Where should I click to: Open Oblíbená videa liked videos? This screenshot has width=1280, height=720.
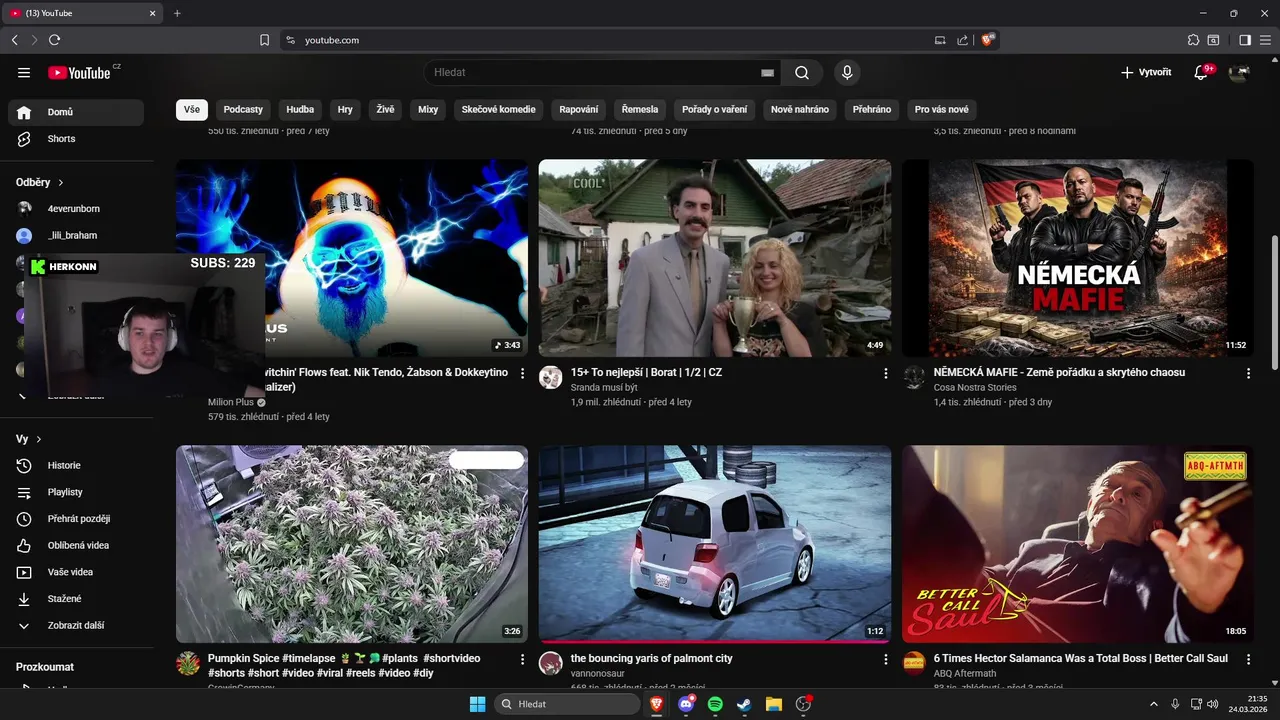pyautogui.click(x=76, y=545)
